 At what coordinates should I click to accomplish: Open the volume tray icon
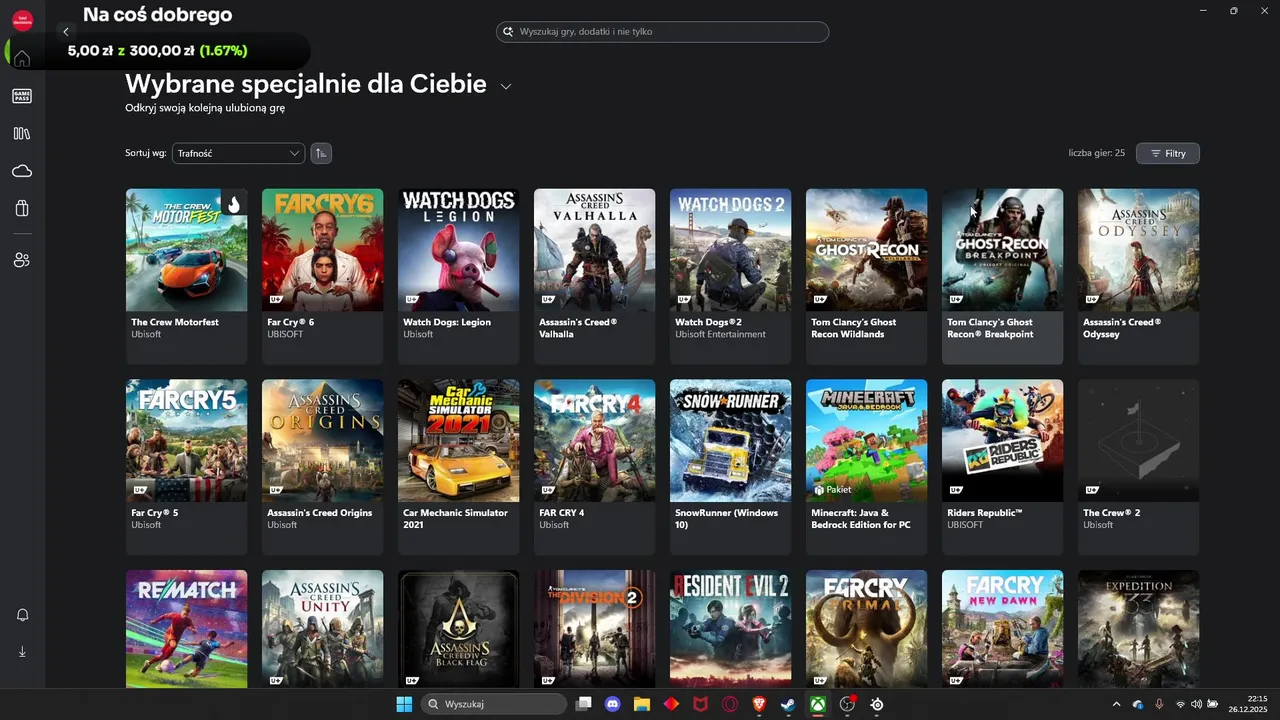pos(1196,704)
